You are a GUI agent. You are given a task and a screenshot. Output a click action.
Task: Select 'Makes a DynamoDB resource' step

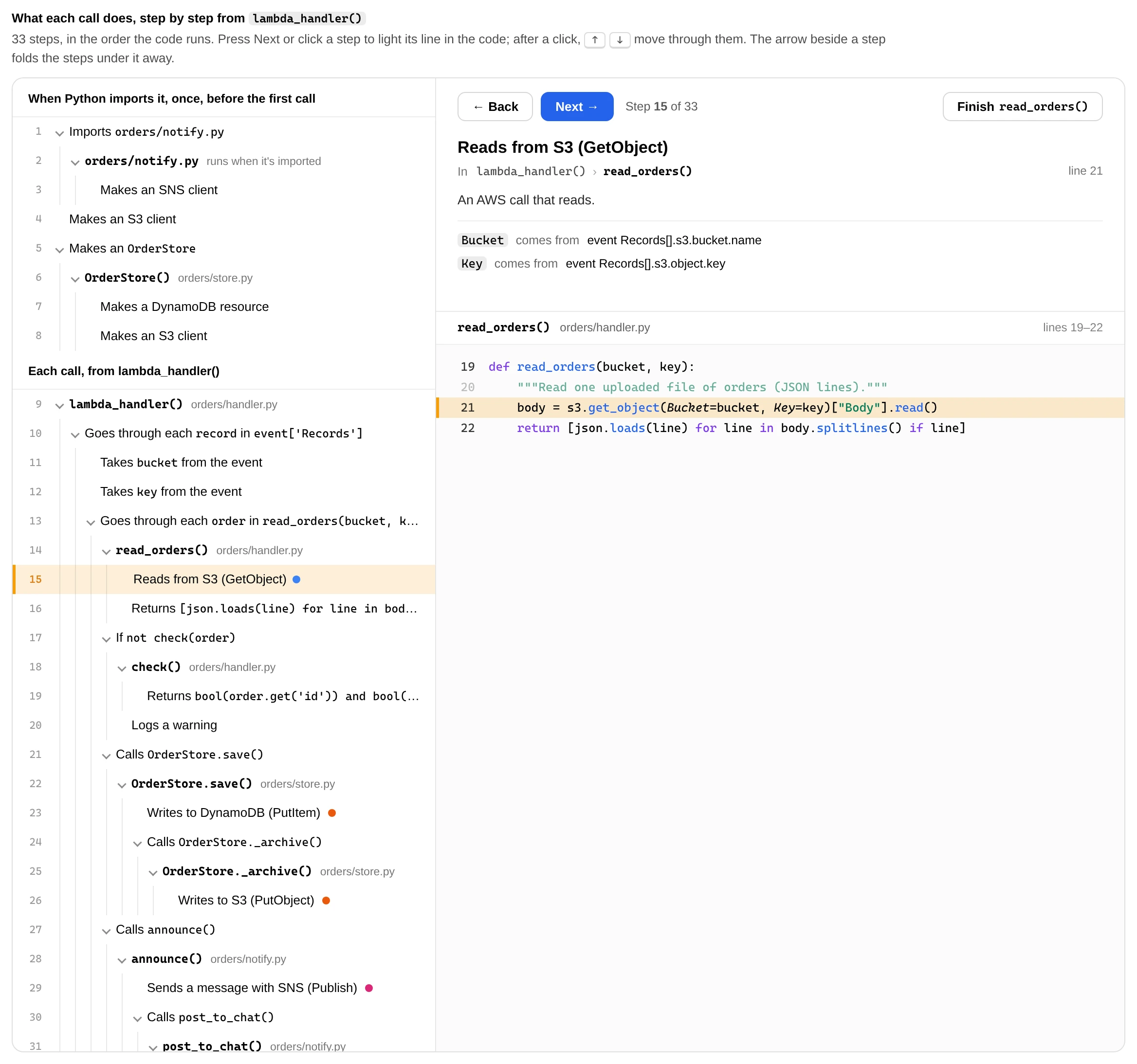(223, 307)
